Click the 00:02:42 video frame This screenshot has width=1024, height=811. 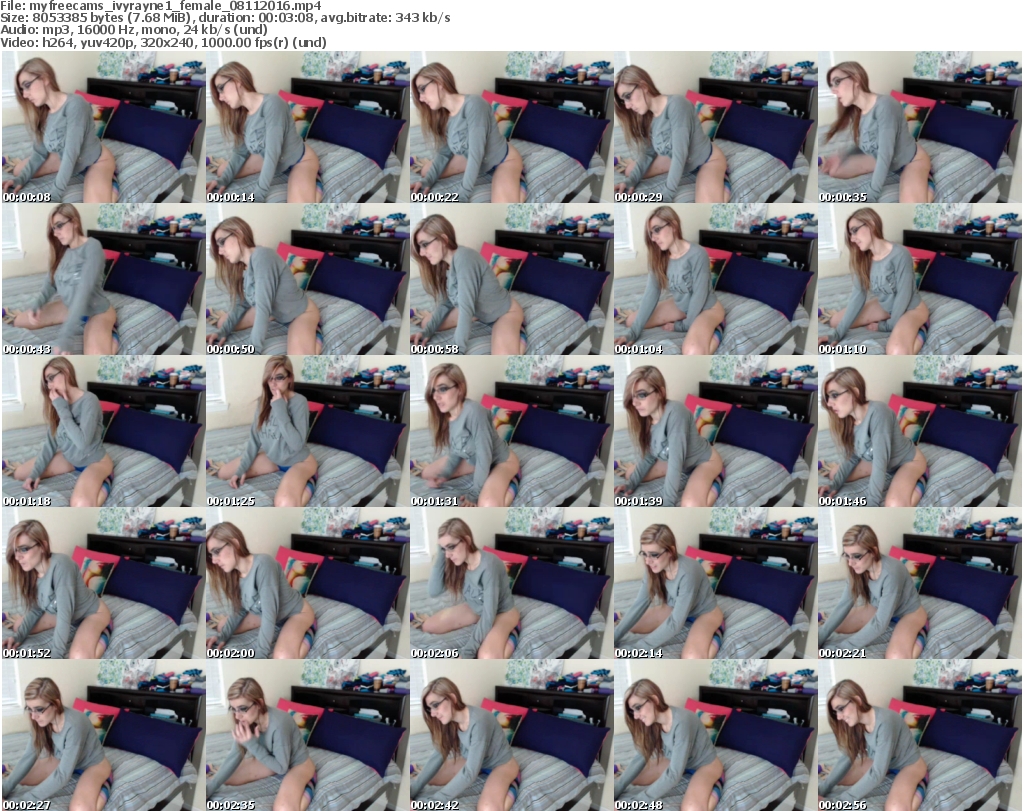(511, 735)
